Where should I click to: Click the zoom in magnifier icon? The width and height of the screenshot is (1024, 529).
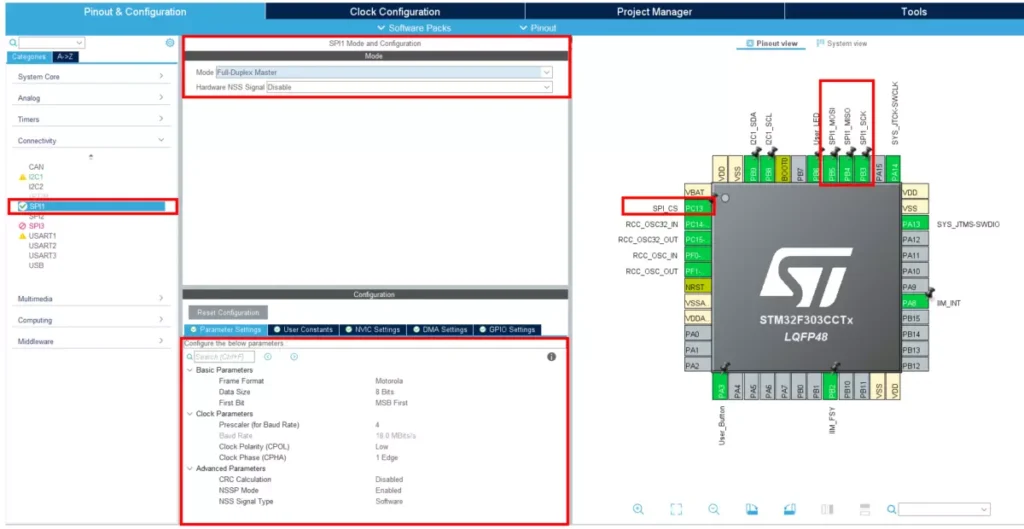pyautogui.click(x=638, y=509)
